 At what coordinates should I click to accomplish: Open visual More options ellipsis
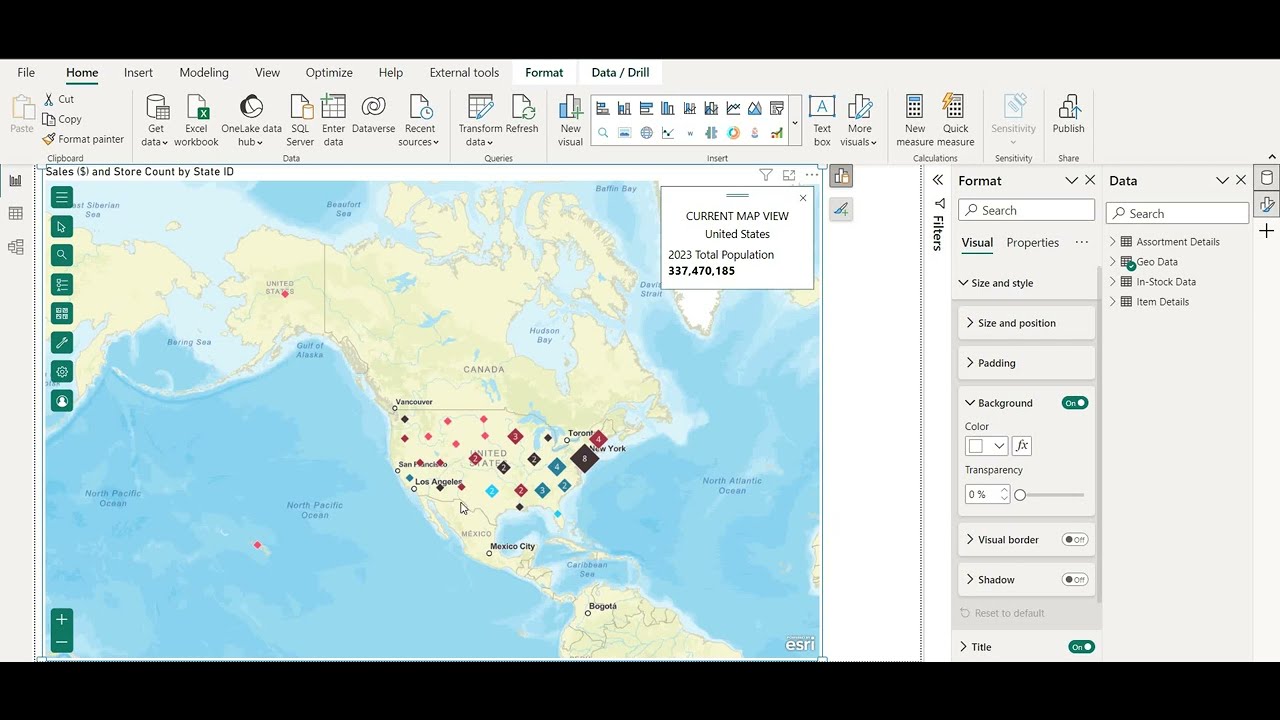tap(812, 175)
